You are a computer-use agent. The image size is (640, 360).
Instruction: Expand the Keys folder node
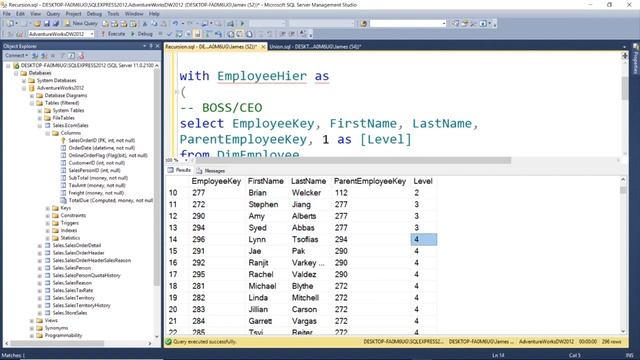(47, 208)
